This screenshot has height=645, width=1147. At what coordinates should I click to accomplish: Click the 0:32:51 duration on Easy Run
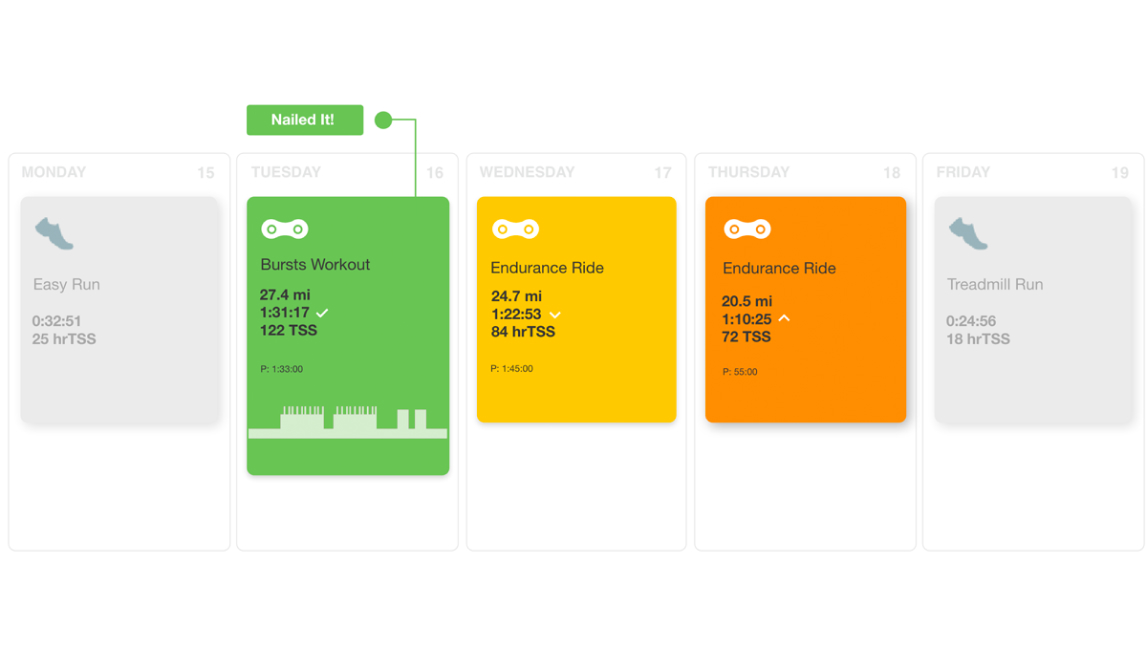[56, 321]
